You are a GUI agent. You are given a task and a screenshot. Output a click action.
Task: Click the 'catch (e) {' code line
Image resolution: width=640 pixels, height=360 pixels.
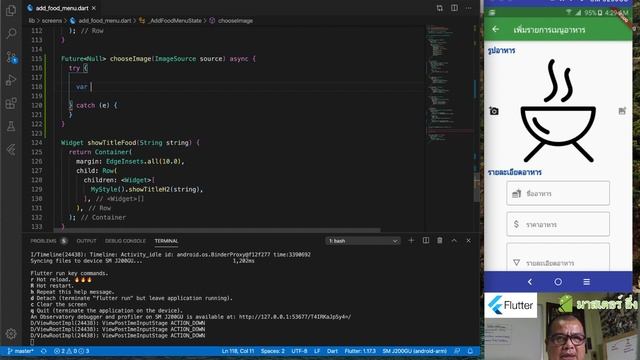tap(97, 105)
